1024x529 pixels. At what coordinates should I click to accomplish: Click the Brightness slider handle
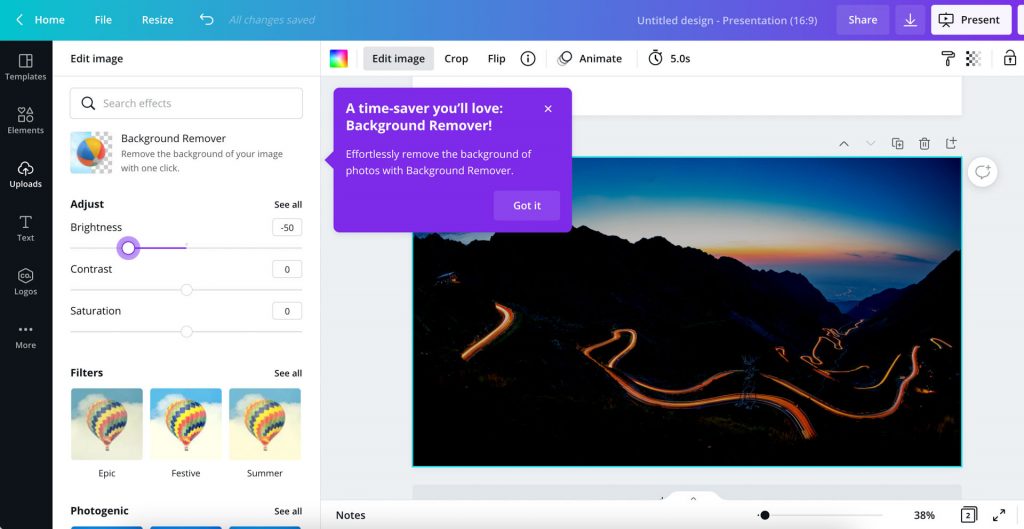[128, 248]
